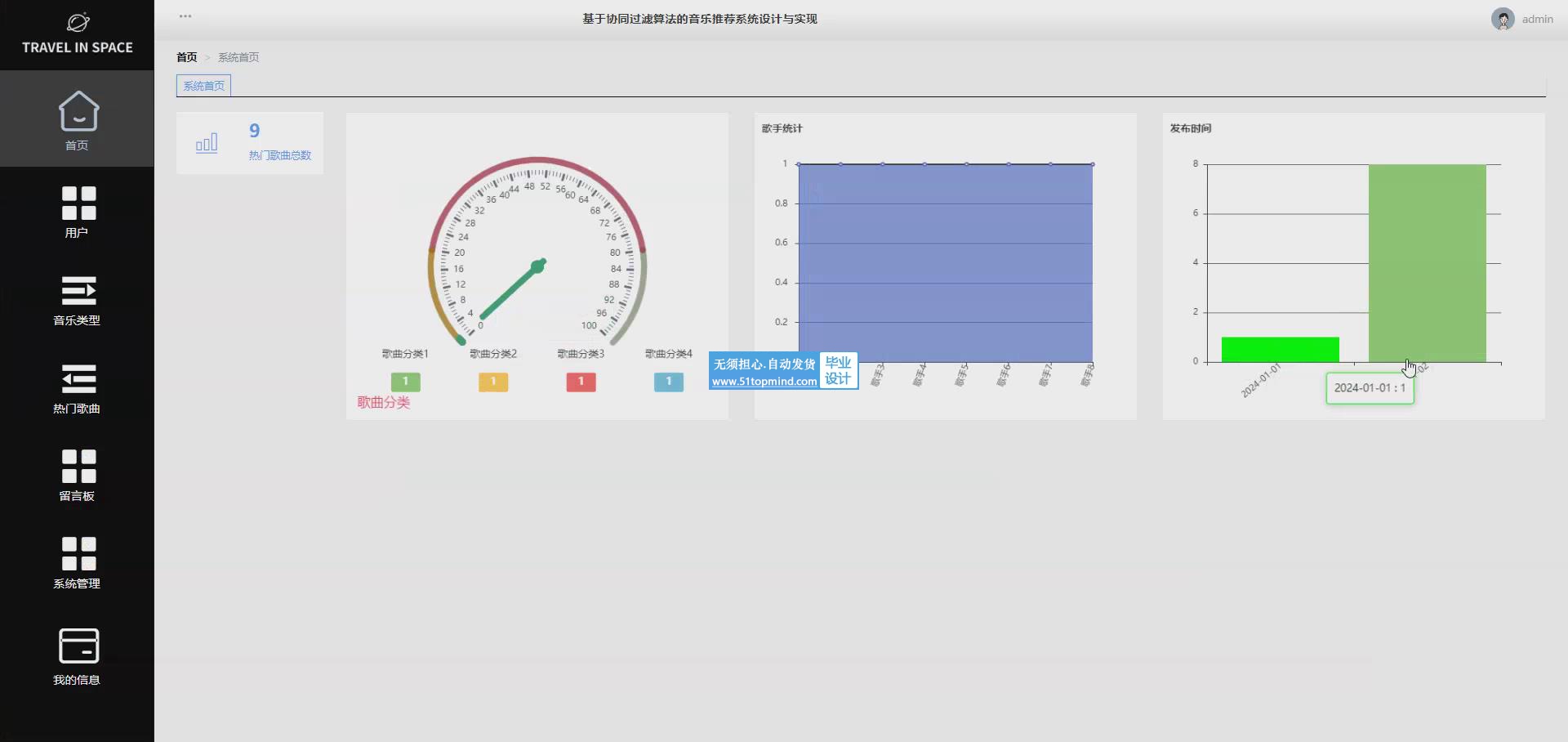This screenshot has width=1568, height=742.
Task: Click the 发布时间 chart title
Action: pyautogui.click(x=1191, y=128)
